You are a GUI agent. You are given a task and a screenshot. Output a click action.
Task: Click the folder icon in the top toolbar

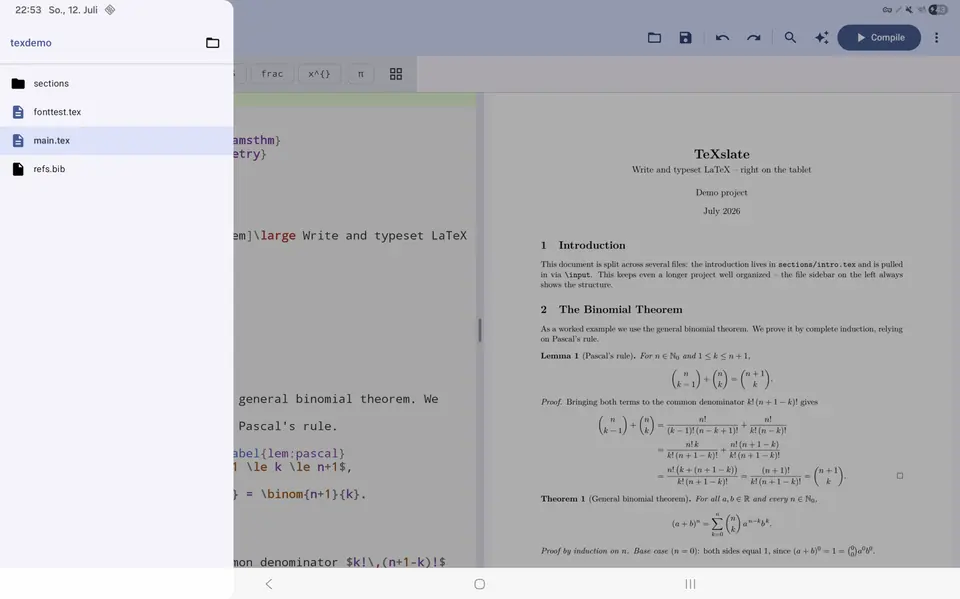(654, 38)
